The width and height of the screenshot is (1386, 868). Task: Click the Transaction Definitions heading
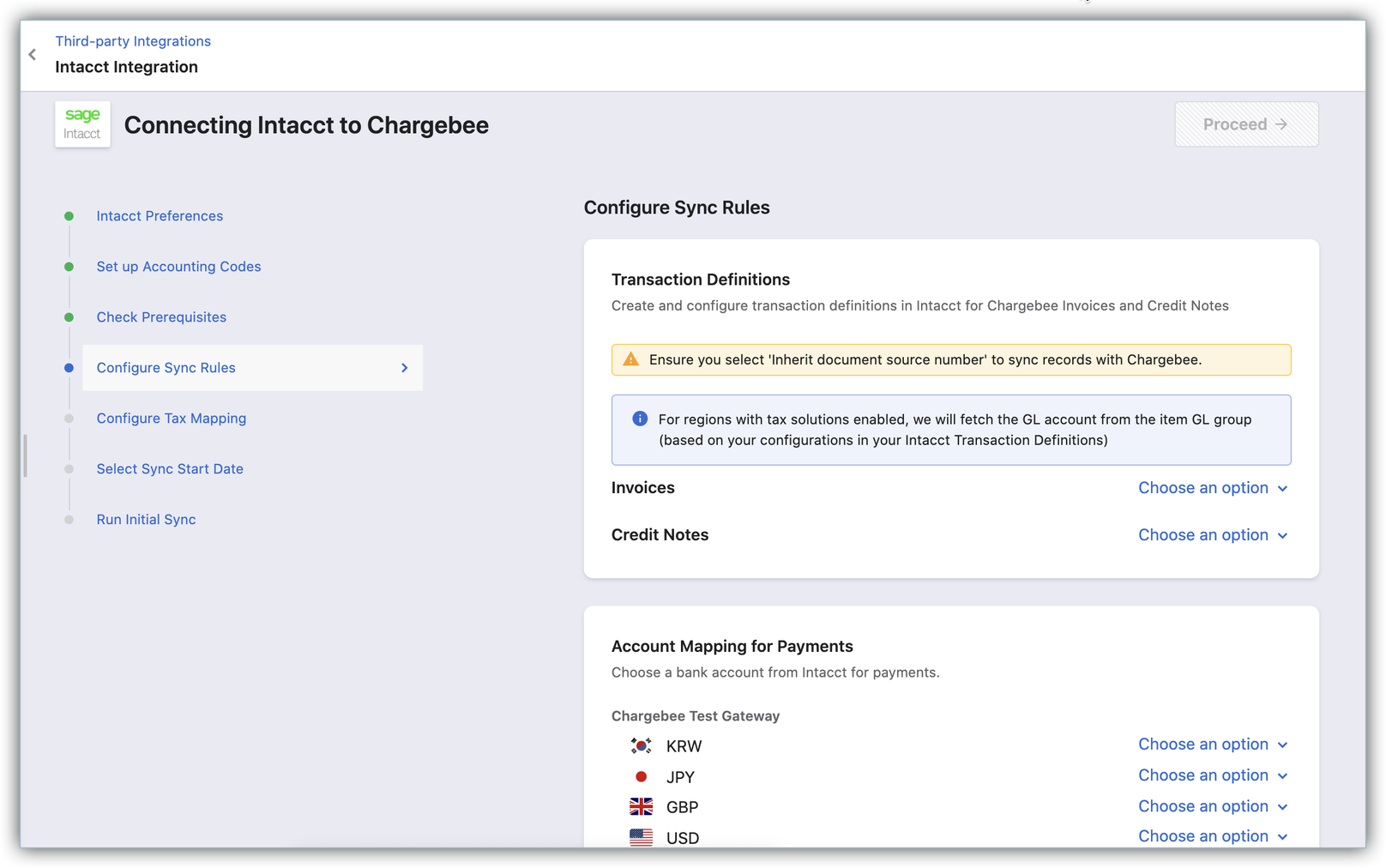pyautogui.click(x=701, y=280)
